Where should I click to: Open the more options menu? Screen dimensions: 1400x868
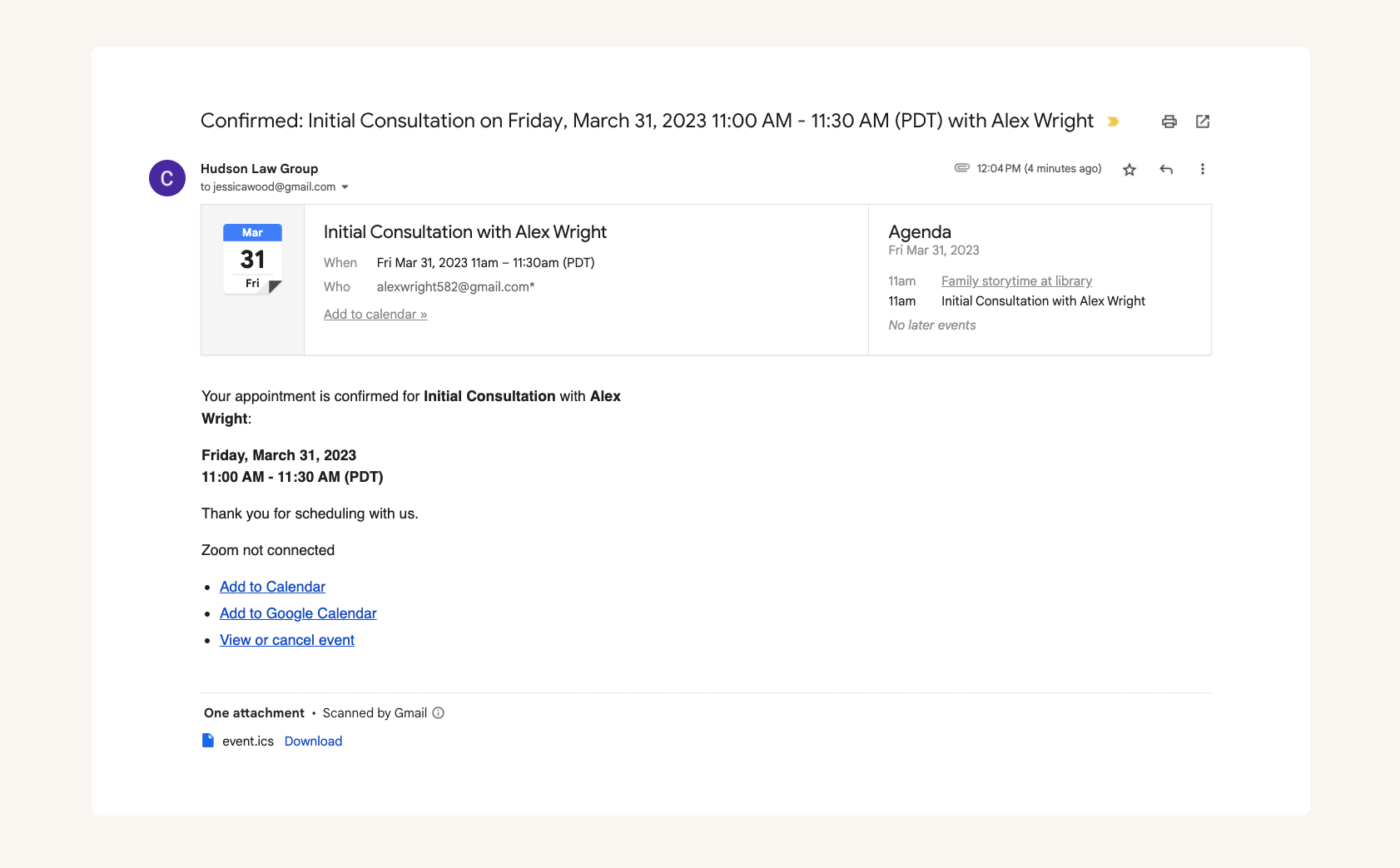[x=1202, y=169]
